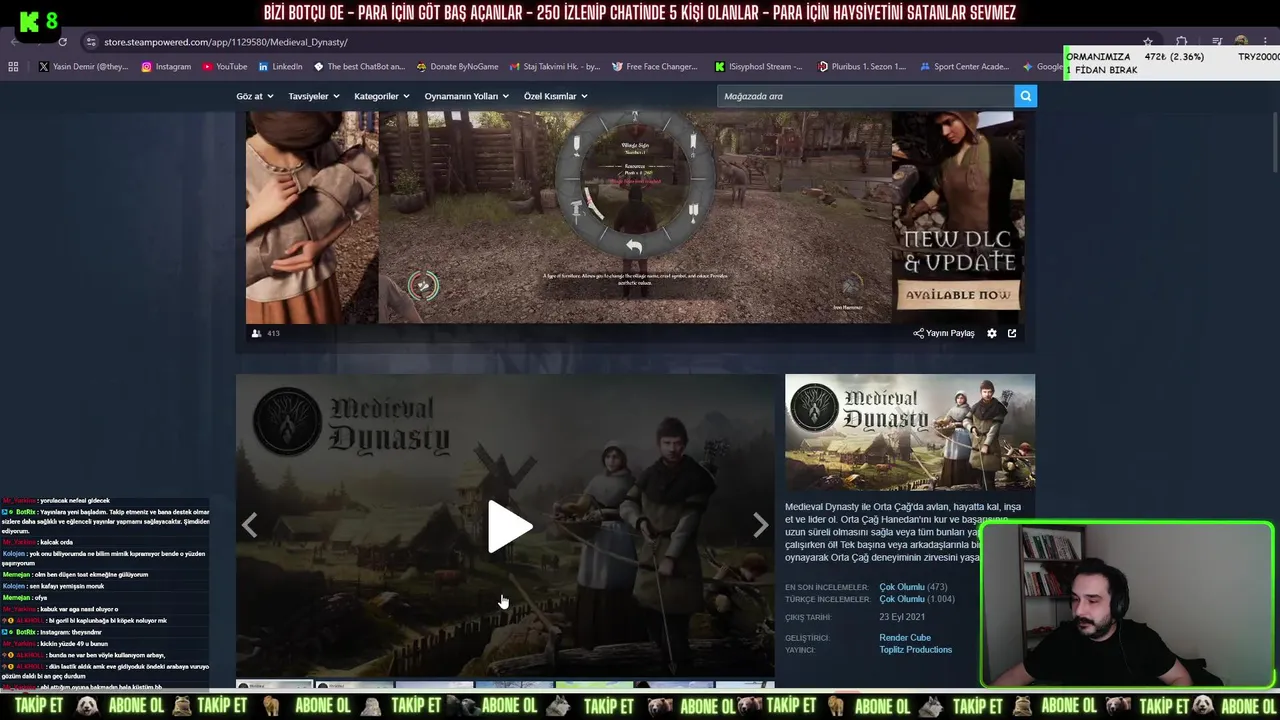This screenshot has width=1280, height=720.
Task: Expand the Kategoriler dropdown
Action: [x=382, y=96]
